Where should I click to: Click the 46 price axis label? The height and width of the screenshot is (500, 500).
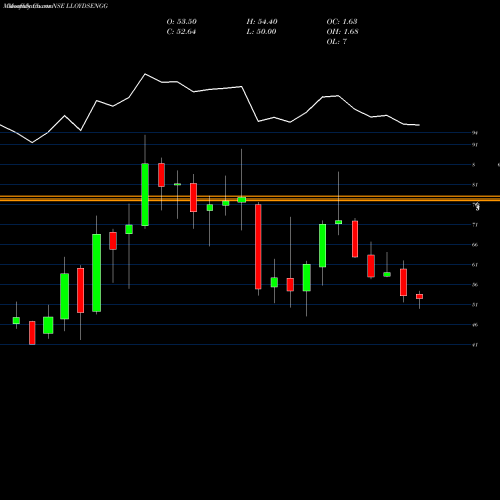[x=475, y=325]
